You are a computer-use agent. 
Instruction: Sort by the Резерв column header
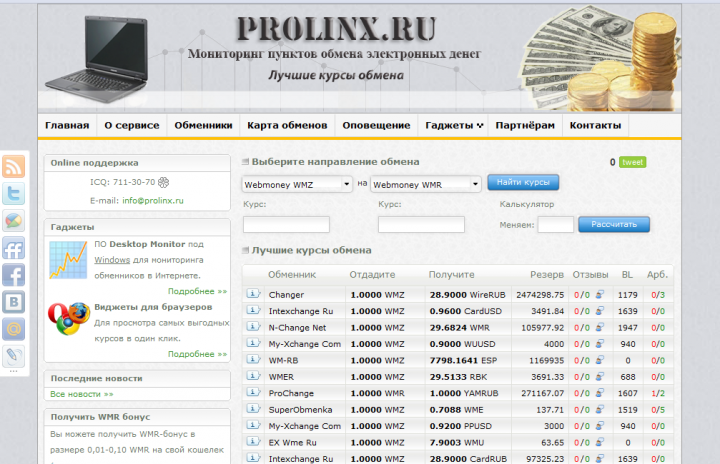pyautogui.click(x=547, y=275)
